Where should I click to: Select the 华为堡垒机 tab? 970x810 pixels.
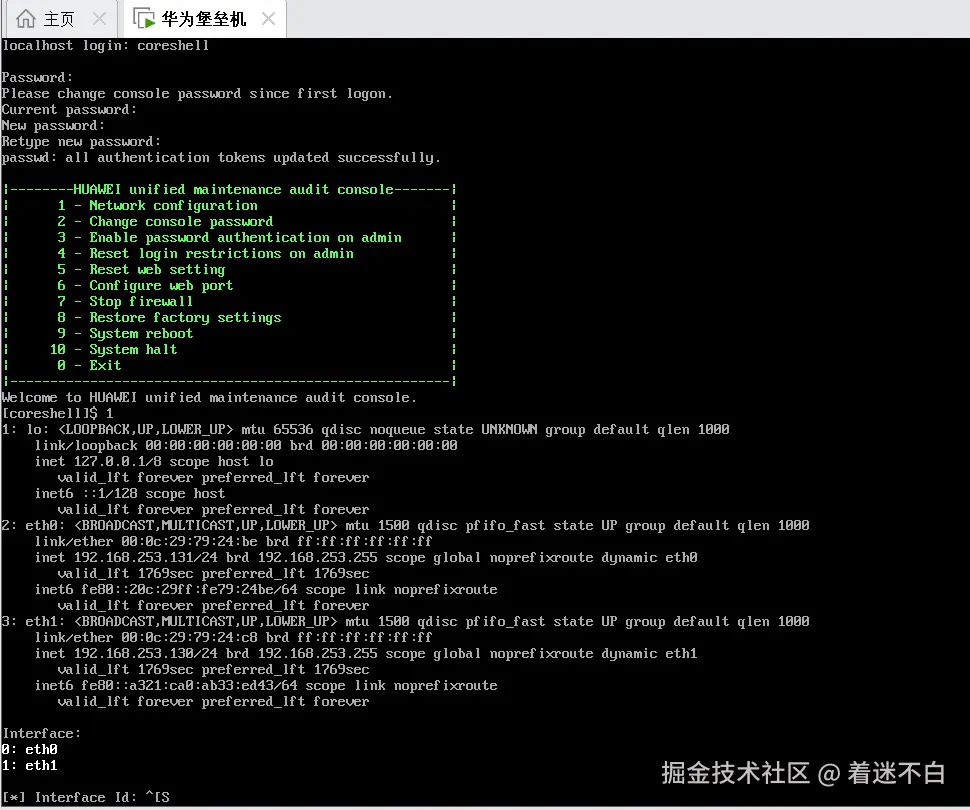click(x=204, y=19)
